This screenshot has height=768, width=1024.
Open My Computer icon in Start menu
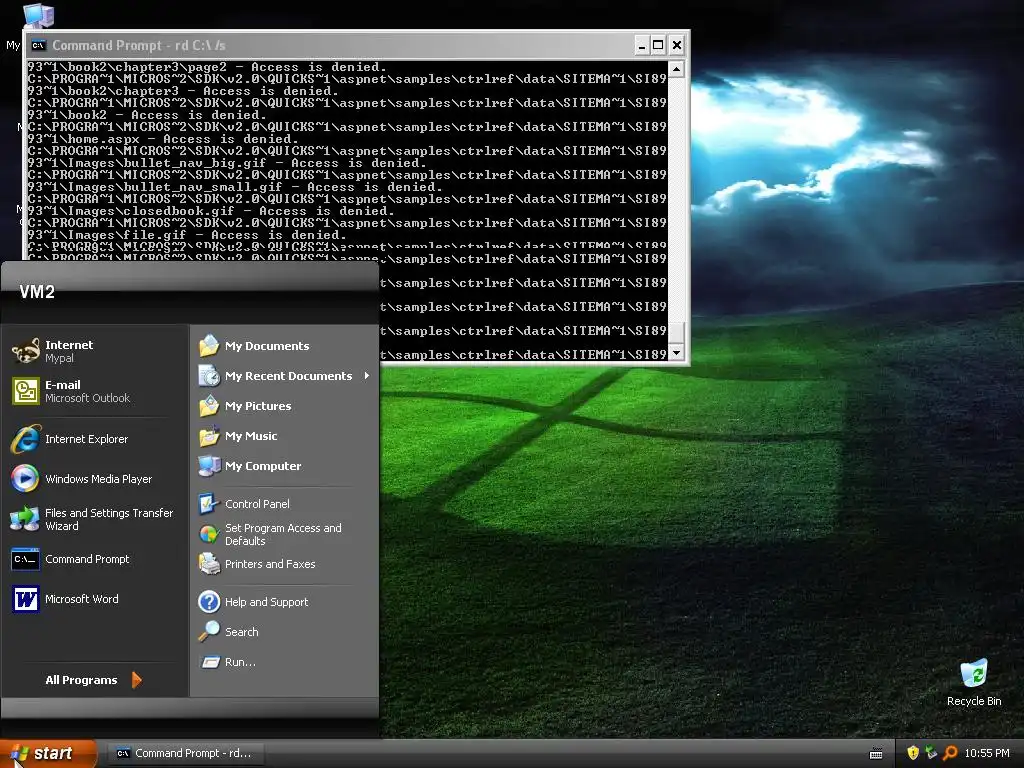(209, 466)
